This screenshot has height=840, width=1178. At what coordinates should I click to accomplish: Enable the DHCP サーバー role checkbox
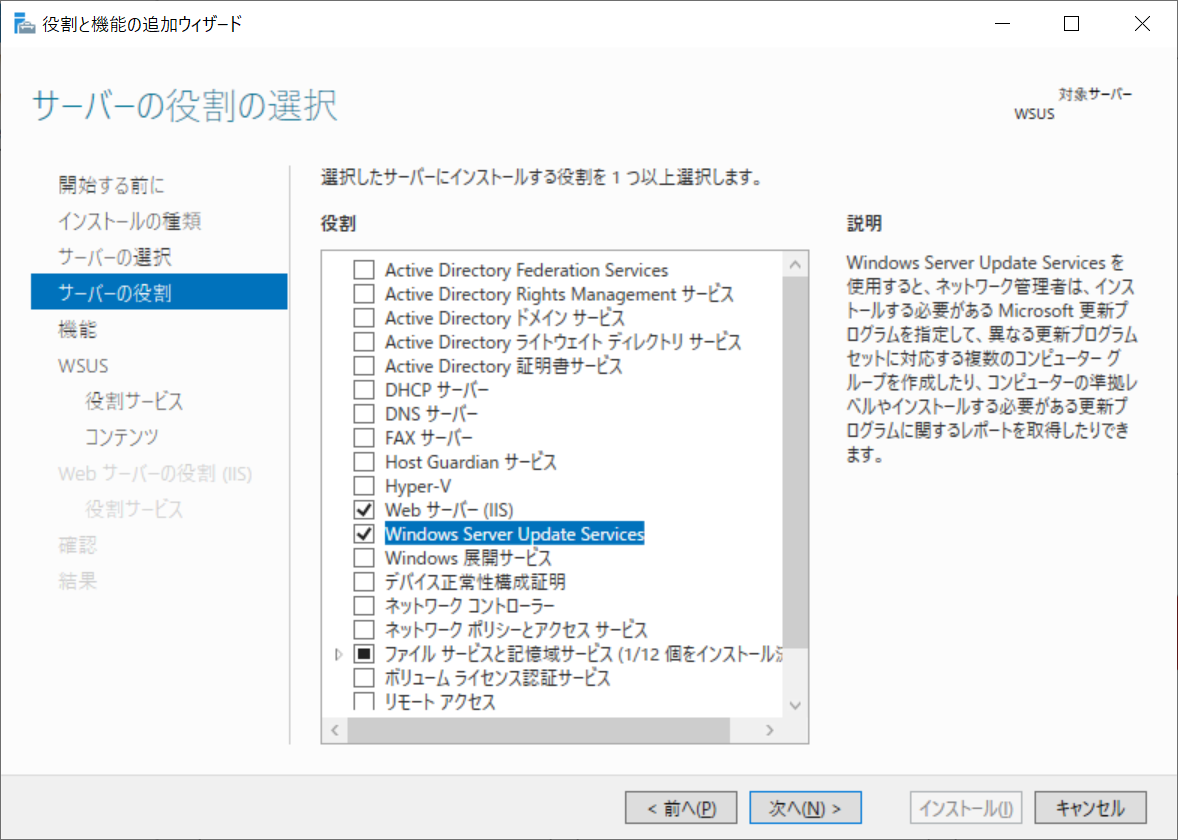pyautogui.click(x=364, y=390)
